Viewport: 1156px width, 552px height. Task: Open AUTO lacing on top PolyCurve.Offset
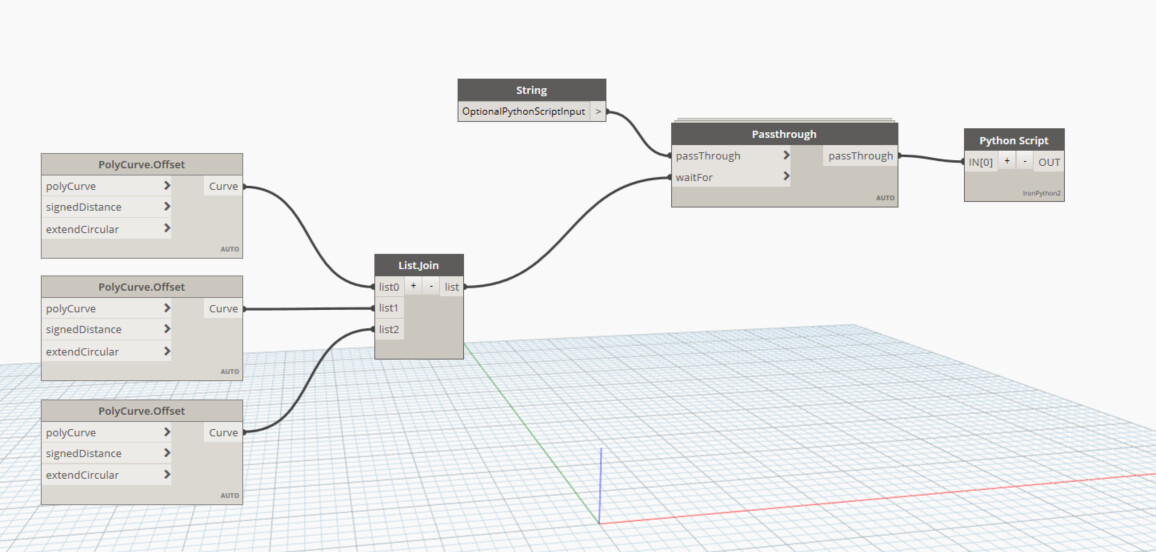tap(230, 249)
